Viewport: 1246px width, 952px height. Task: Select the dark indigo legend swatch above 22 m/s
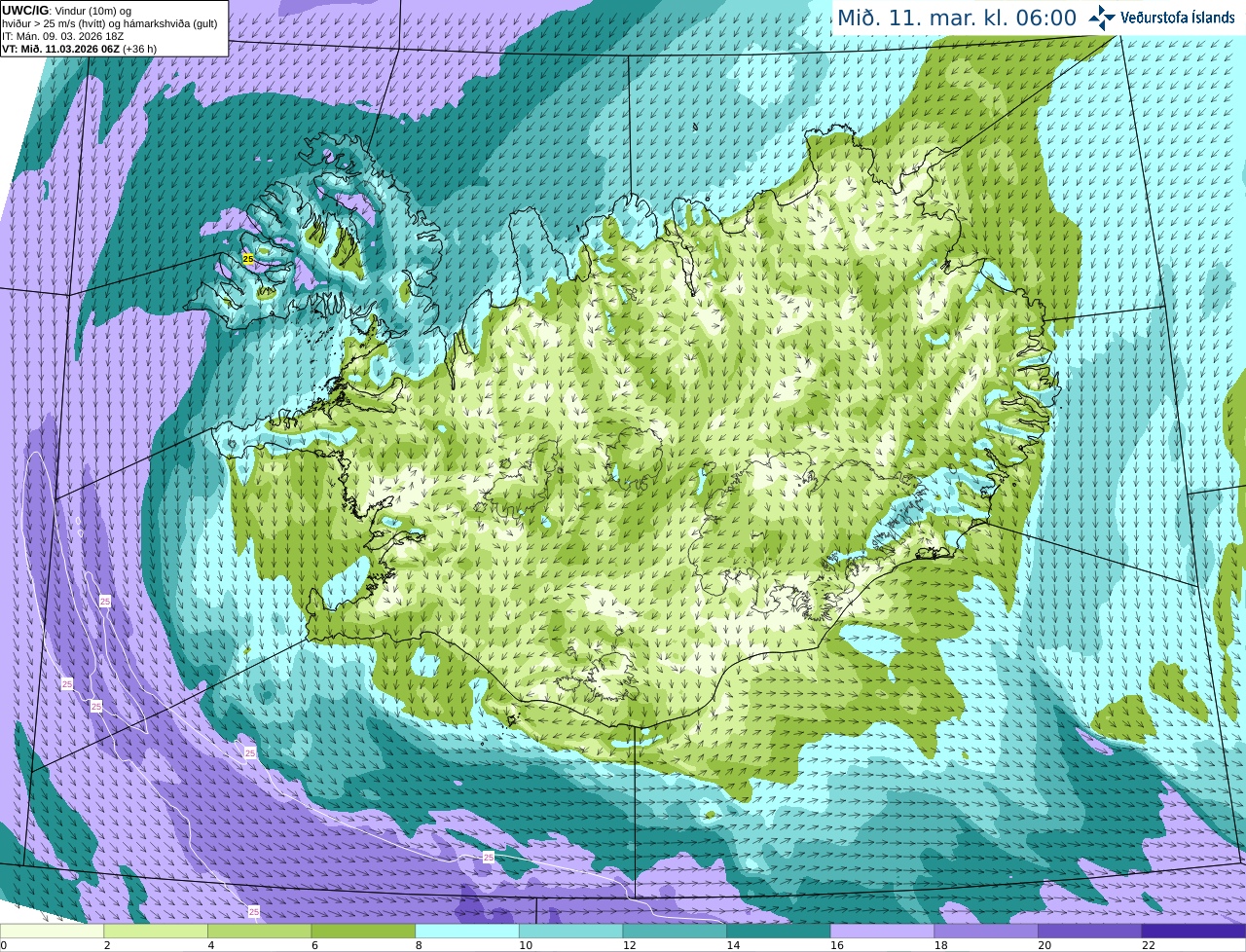coord(1194,931)
